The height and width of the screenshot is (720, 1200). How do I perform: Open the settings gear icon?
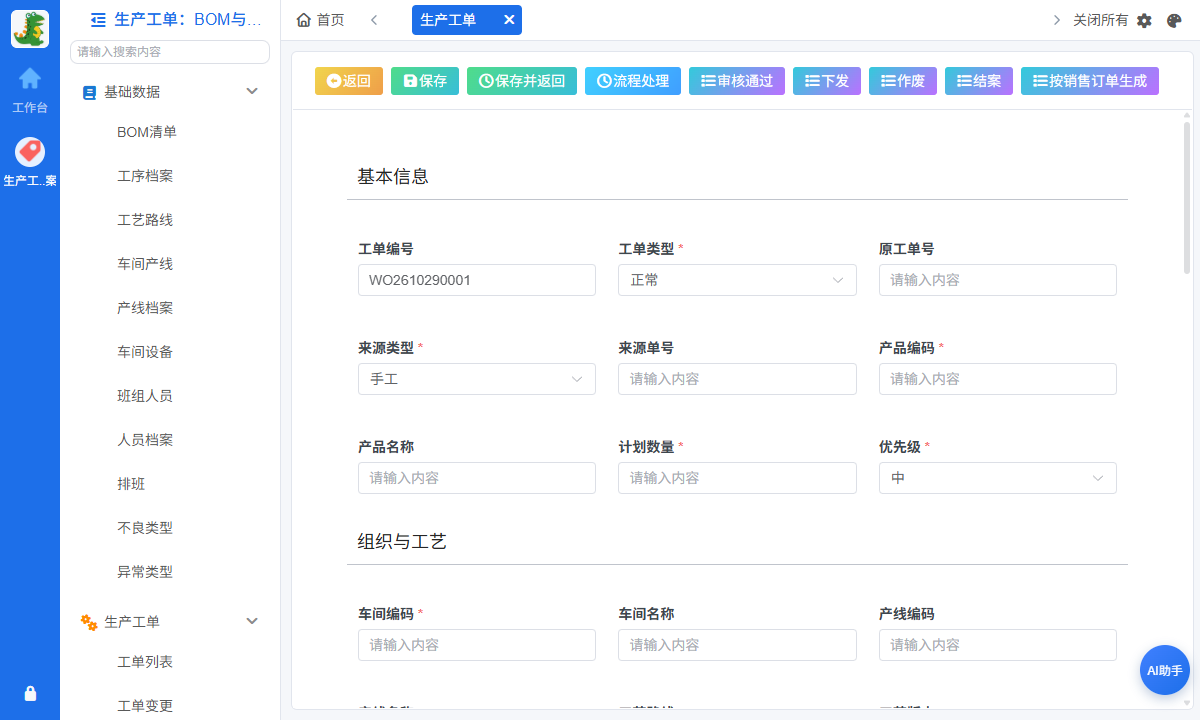[x=1145, y=20]
